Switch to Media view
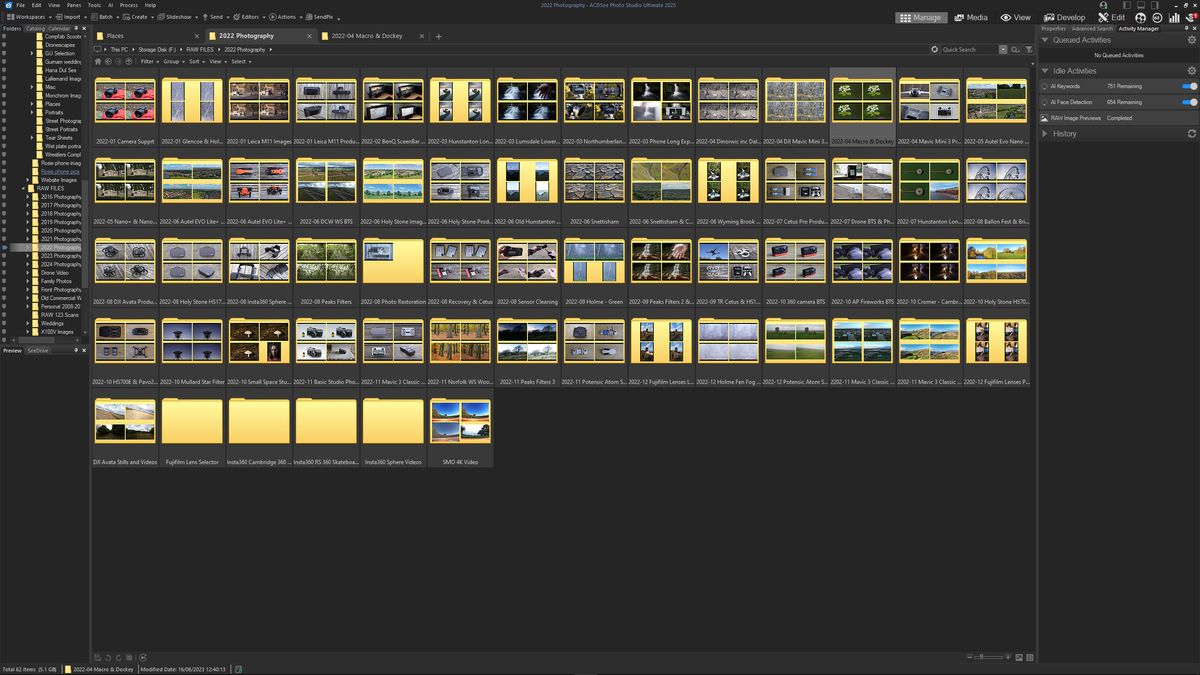 coord(974,17)
